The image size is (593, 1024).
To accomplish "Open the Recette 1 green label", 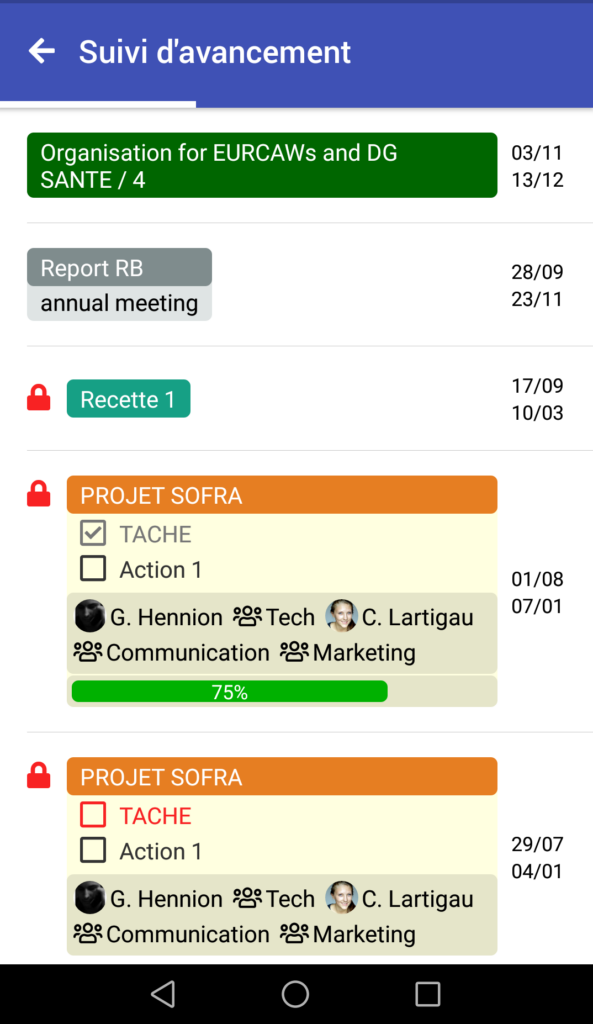I will pos(129,398).
